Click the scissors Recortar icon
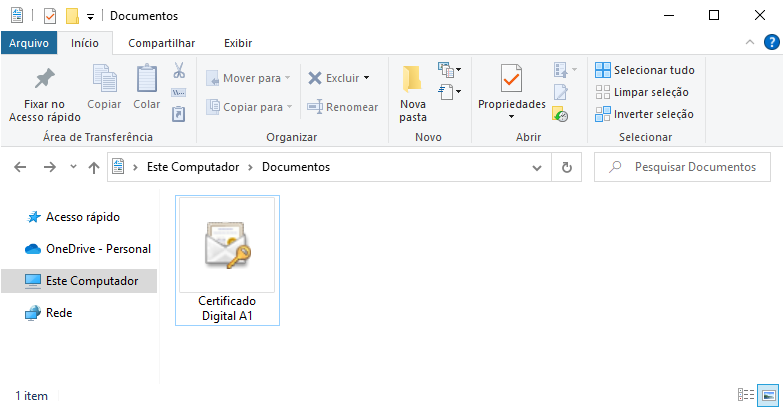 click(x=179, y=70)
